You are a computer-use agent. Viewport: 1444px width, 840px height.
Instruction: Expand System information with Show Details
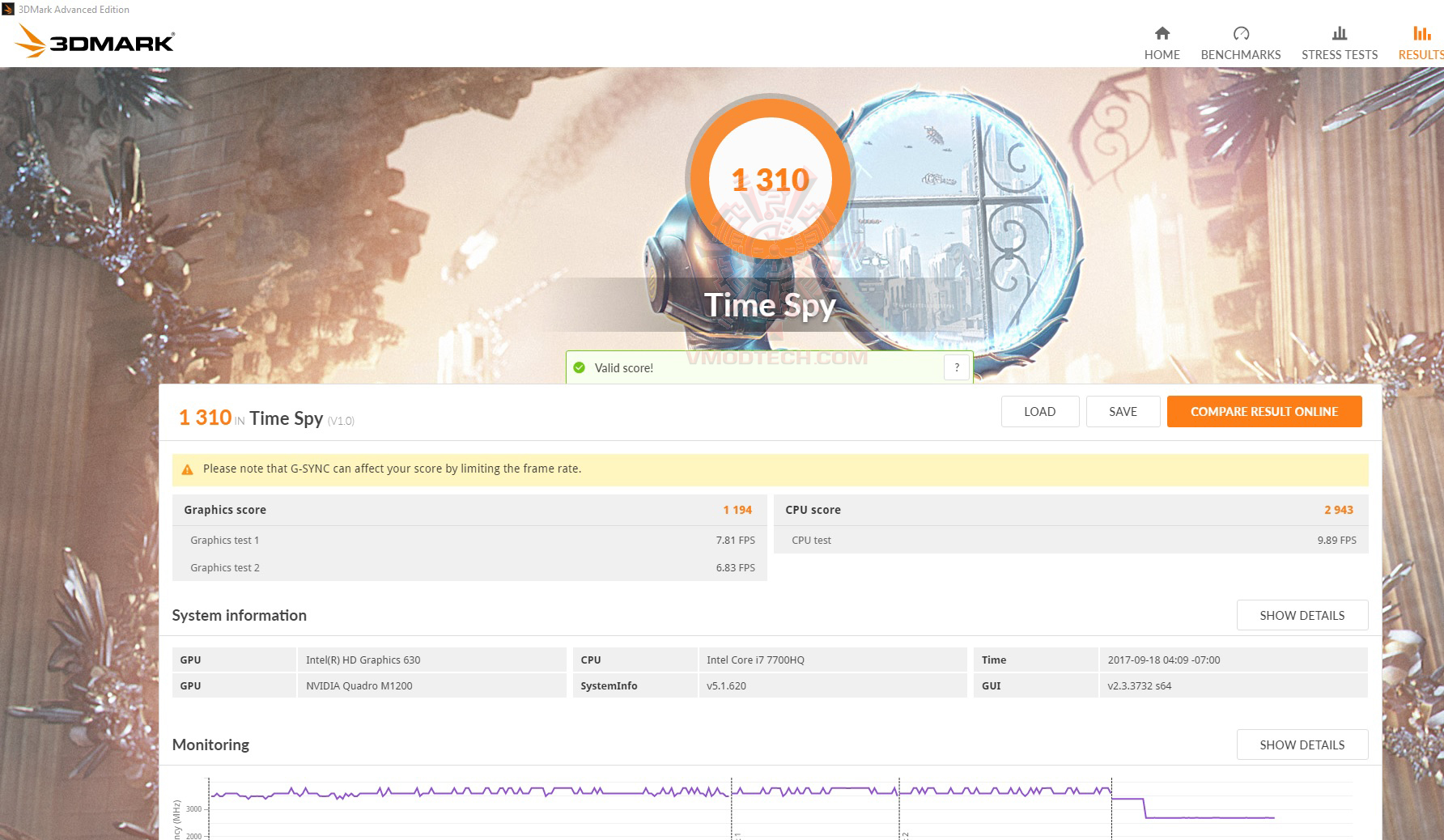(x=1302, y=615)
